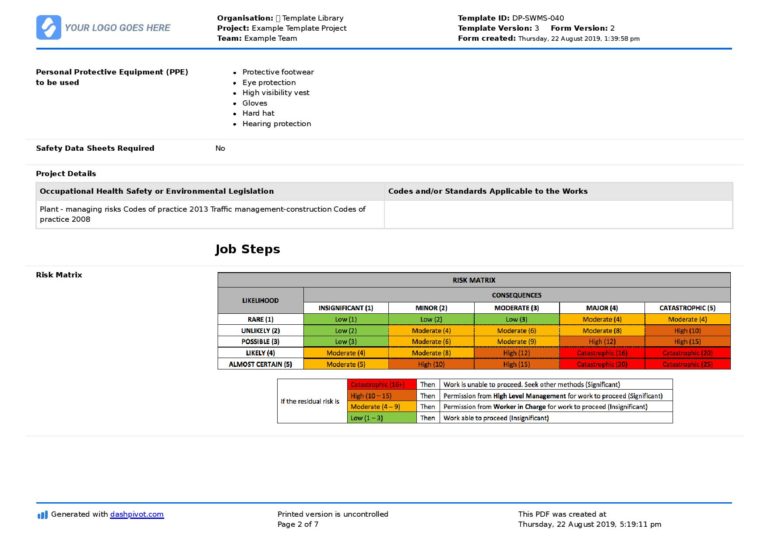Click the Dashpivot bar chart icon in footer

[43, 515]
